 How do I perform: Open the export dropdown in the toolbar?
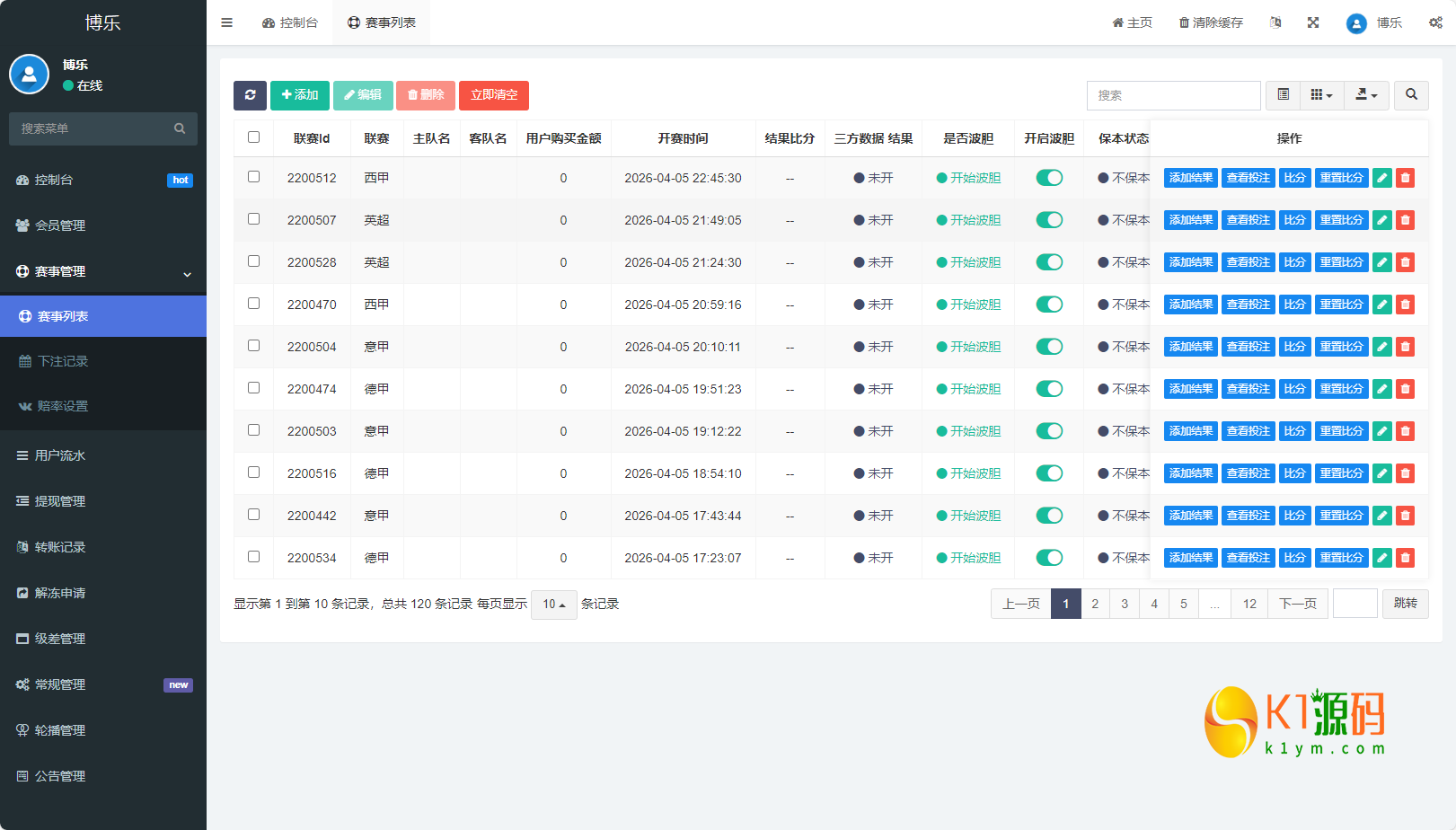pyautogui.click(x=1366, y=95)
